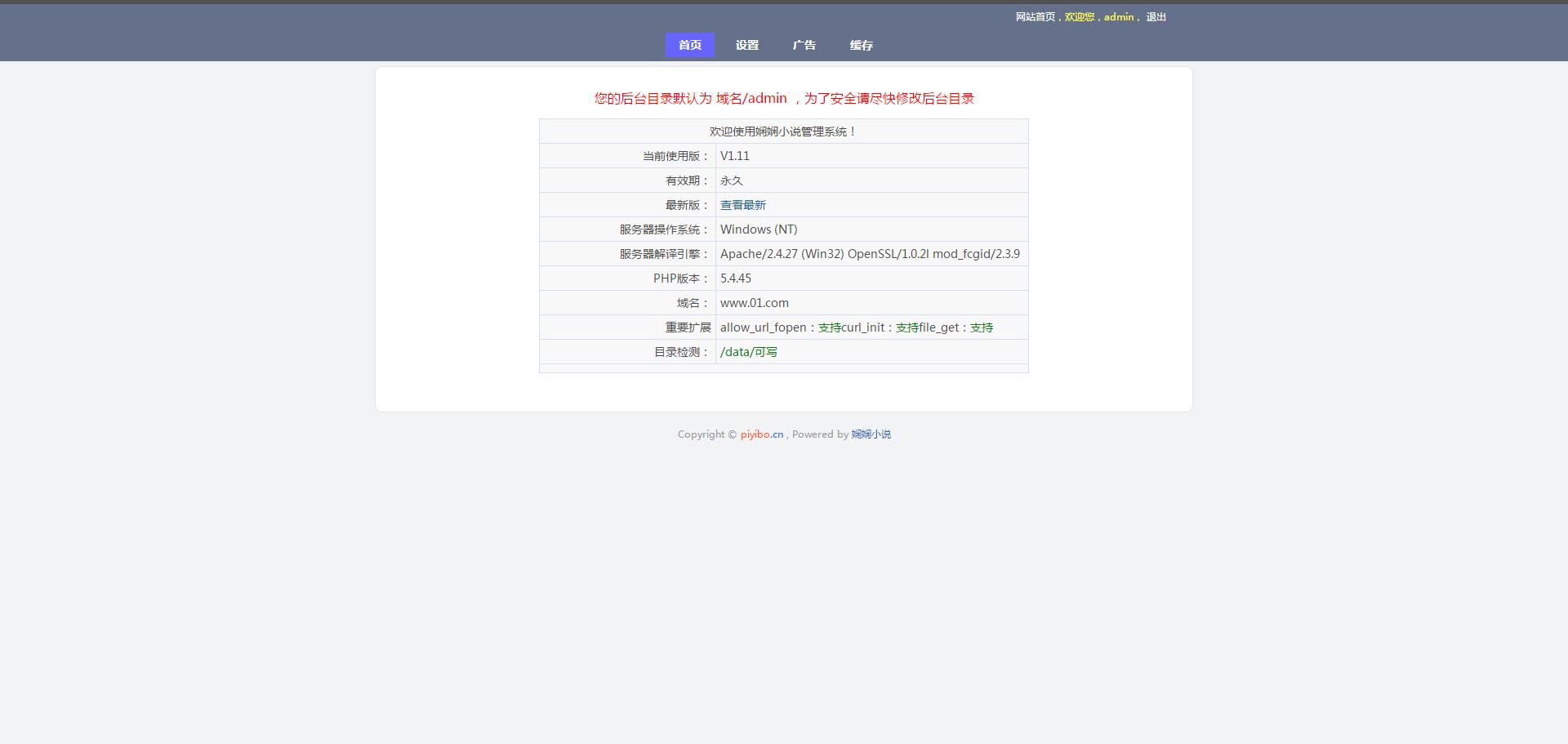The width and height of the screenshot is (1568, 744).
Task: Visit the piyibo.cn footer link
Action: [x=761, y=434]
